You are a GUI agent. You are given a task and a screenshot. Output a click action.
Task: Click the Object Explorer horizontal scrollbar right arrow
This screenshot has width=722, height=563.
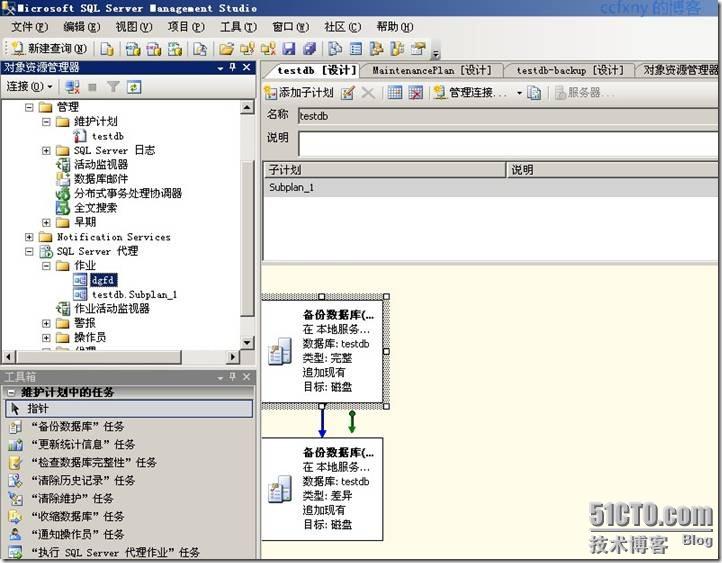coord(233,357)
